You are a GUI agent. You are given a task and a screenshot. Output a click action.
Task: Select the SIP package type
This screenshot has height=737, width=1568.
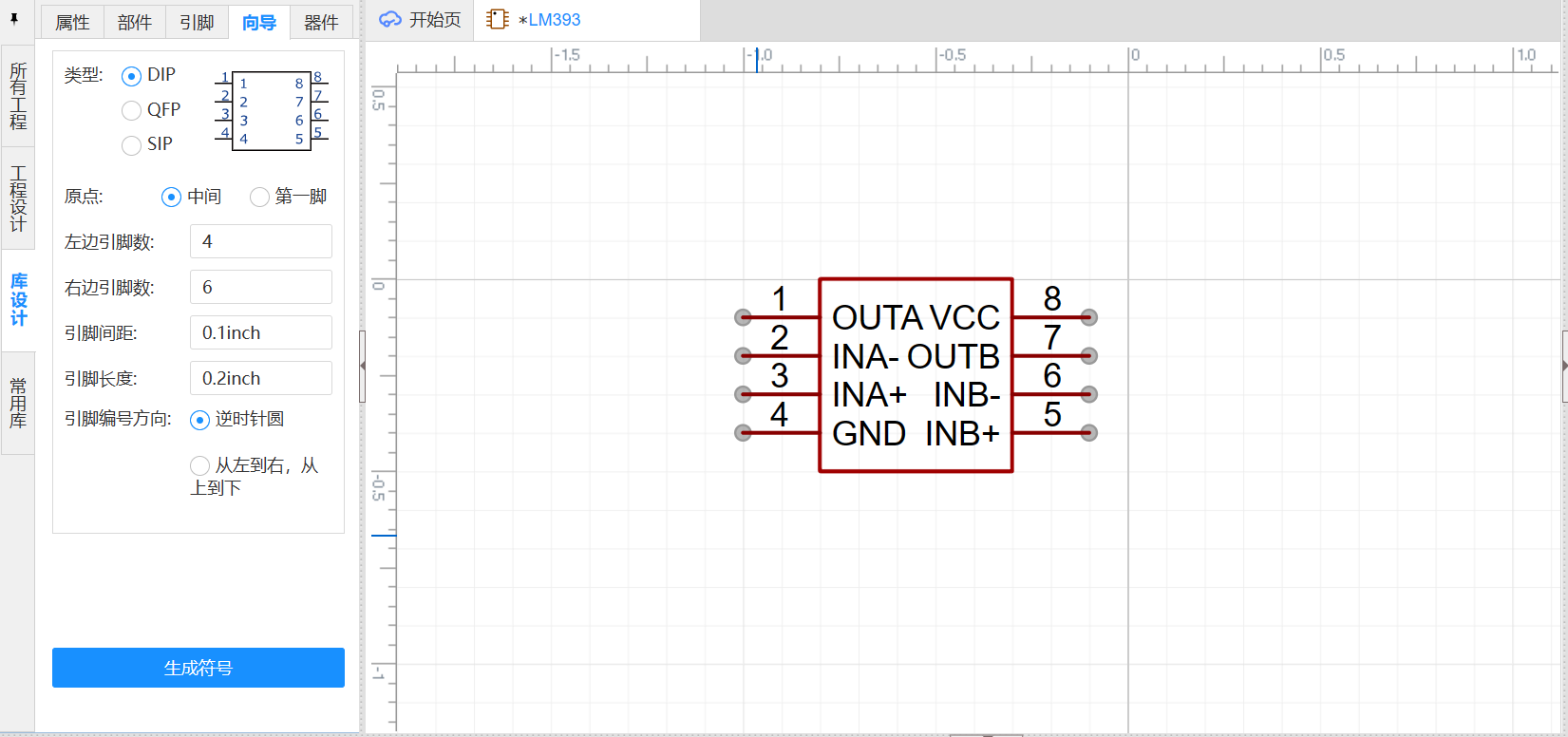(x=132, y=145)
